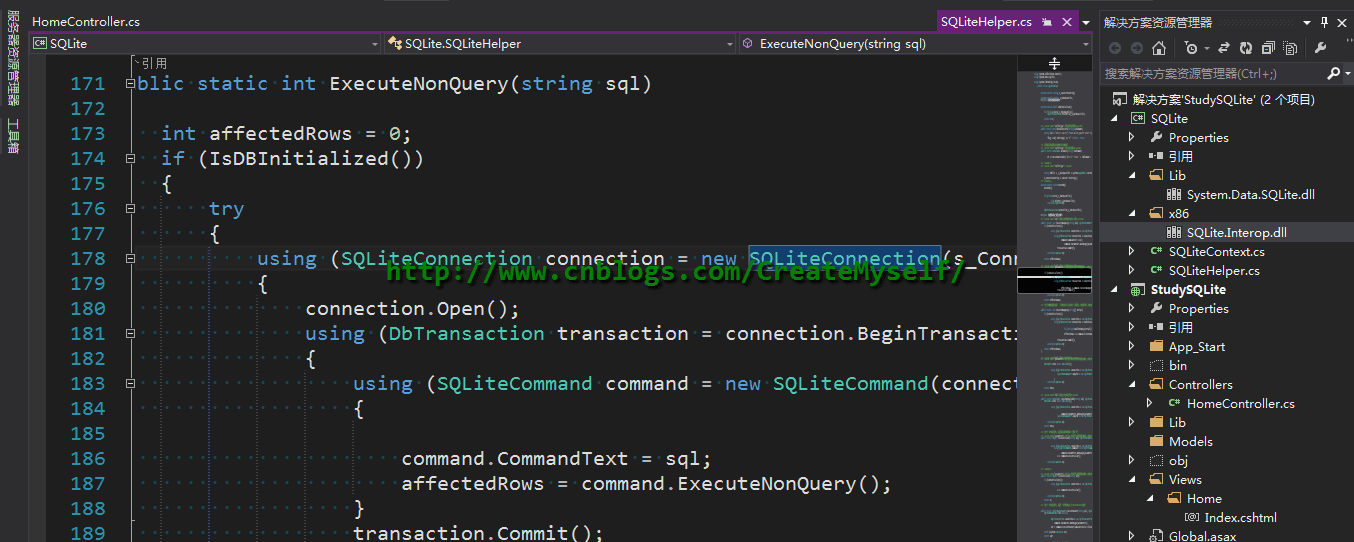The width and height of the screenshot is (1354, 542).
Task: Click the Solution Explorer home icon
Action: tap(1159, 48)
